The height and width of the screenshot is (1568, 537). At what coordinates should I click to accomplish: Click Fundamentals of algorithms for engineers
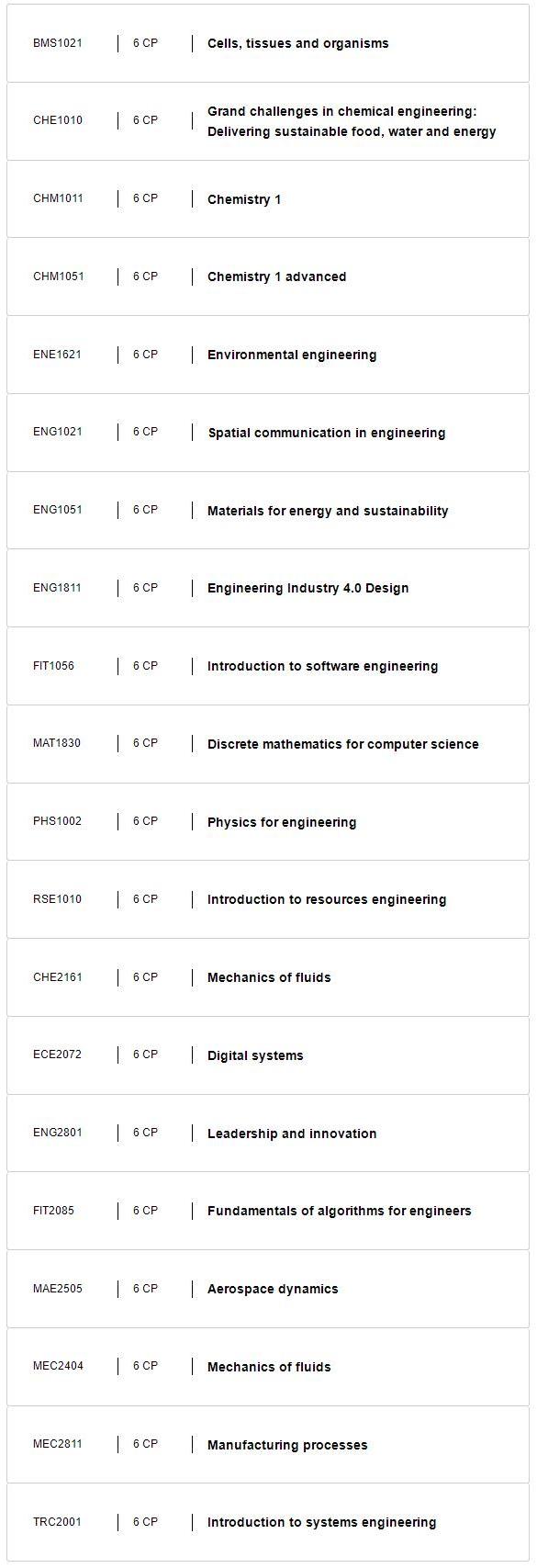(268, 1211)
